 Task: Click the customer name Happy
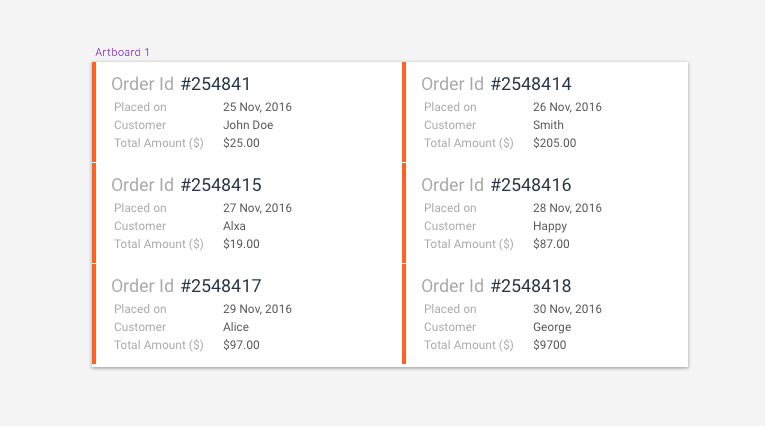coord(550,226)
